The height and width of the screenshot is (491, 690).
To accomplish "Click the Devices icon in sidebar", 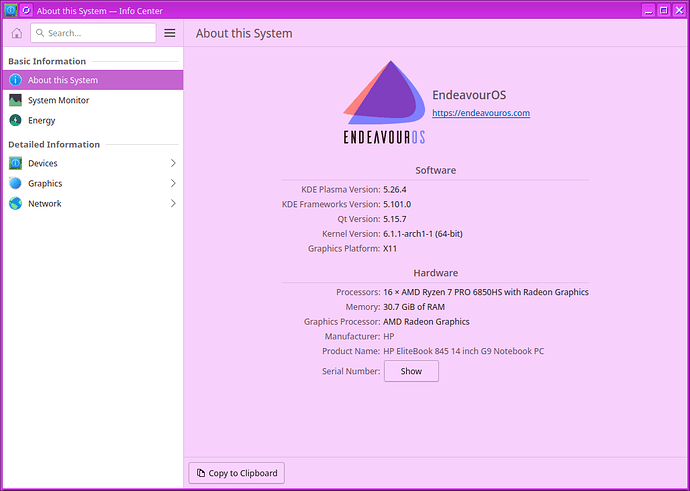I will click(15, 163).
